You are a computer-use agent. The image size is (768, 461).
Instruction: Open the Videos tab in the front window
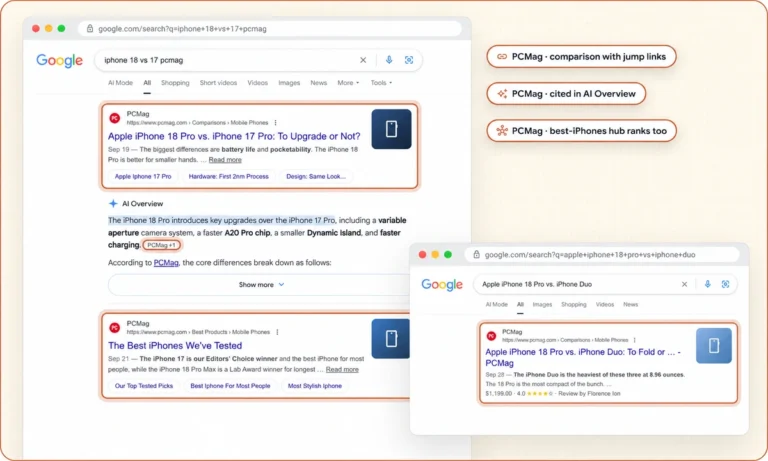(605, 304)
